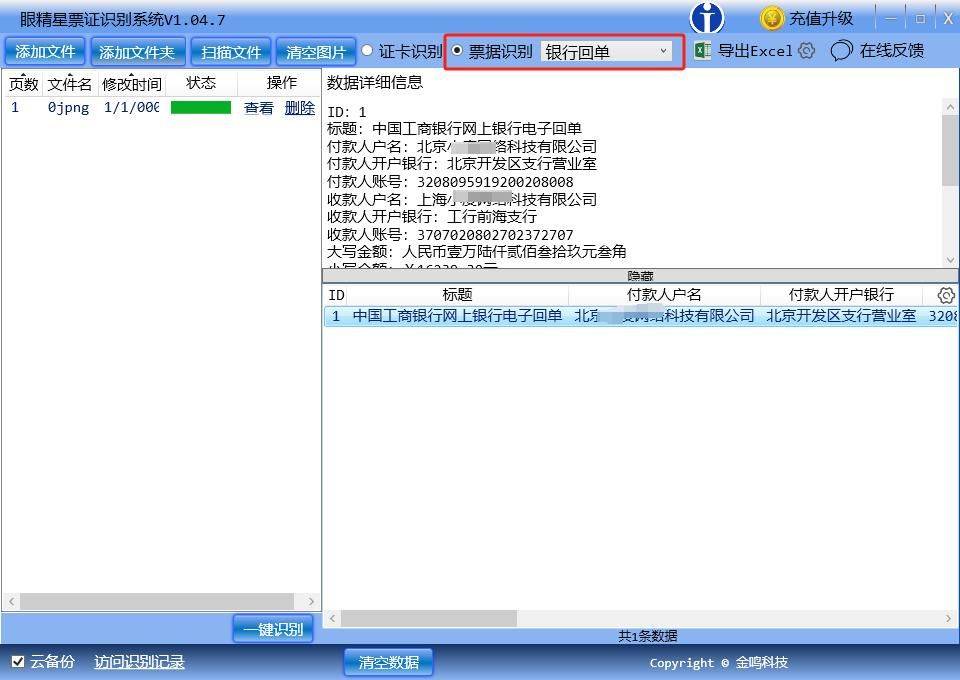Close the window with X button
The height and width of the screenshot is (680, 960).
click(948, 18)
